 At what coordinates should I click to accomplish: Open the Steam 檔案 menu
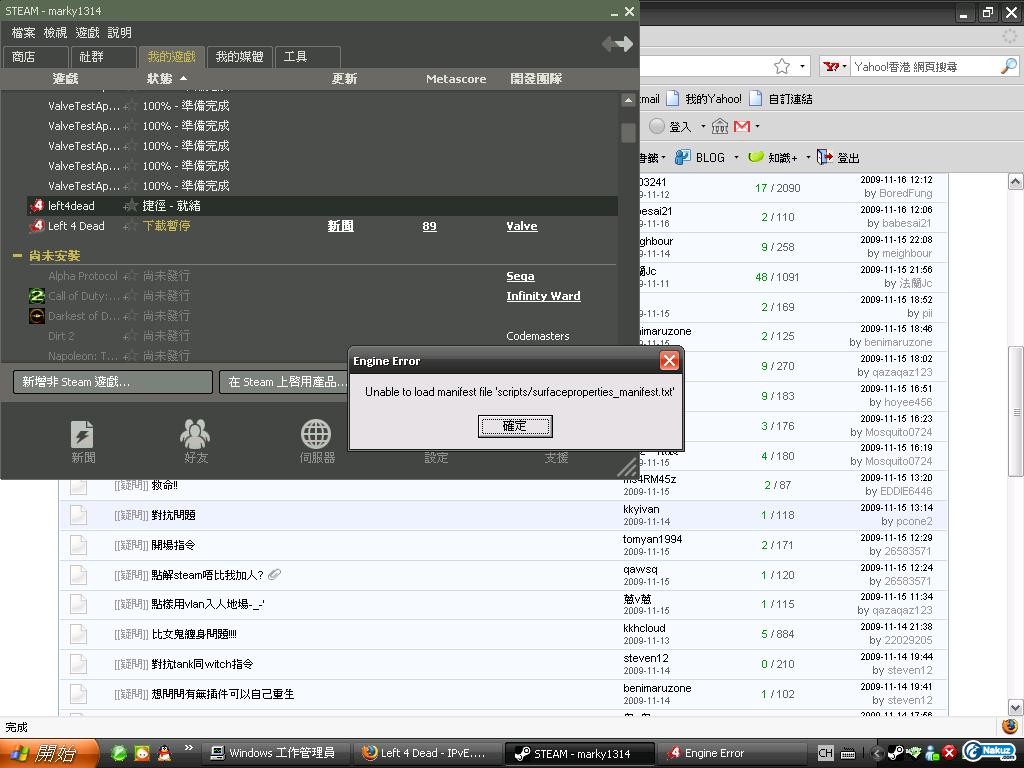coord(24,33)
